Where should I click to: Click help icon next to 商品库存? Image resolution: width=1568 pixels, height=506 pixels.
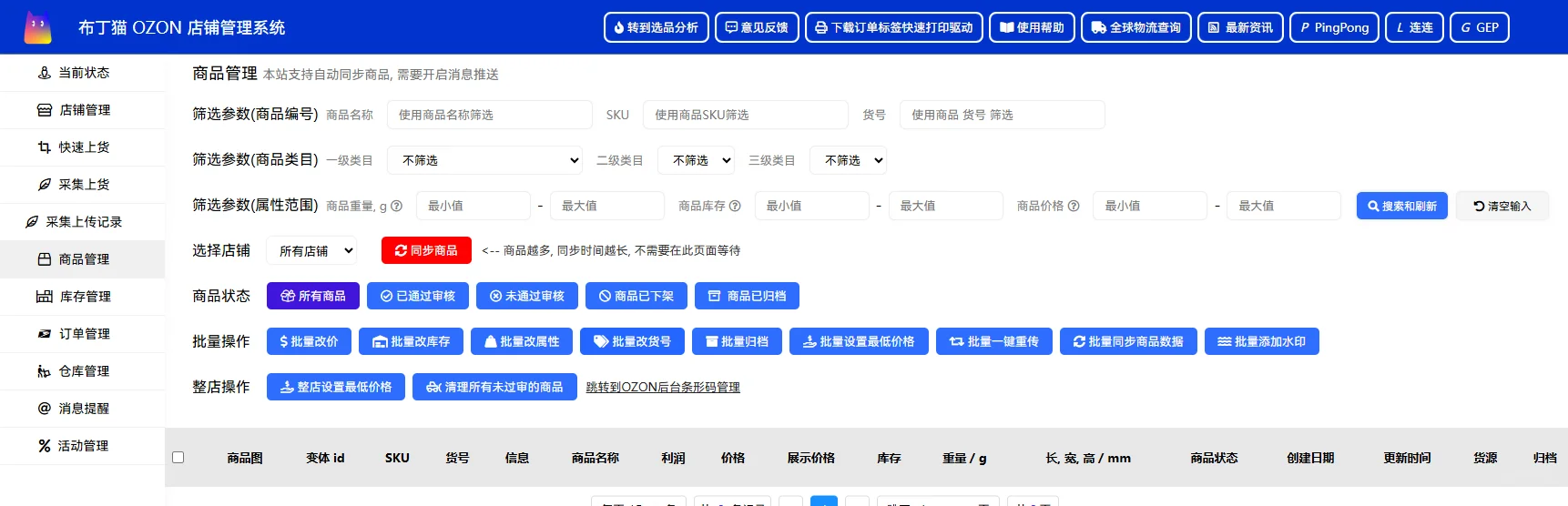pyautogui.click(x=735, y=206)
